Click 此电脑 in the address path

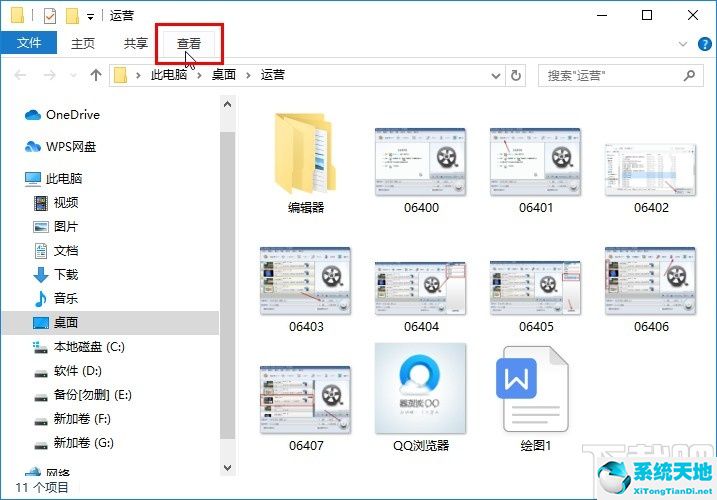[x=169, y=75]
